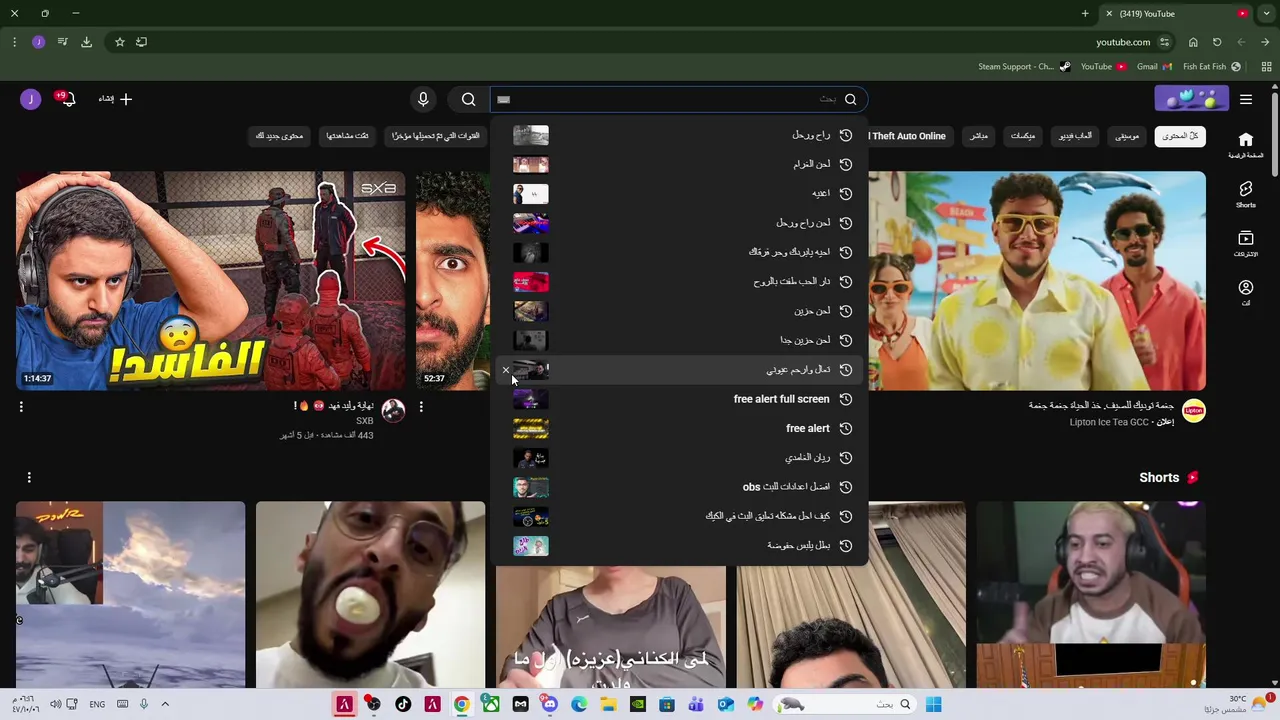Open the Fish Eat Fish bookmark
The width and height of the screenshot is (1280, 720).
(x=1212, y=67)
